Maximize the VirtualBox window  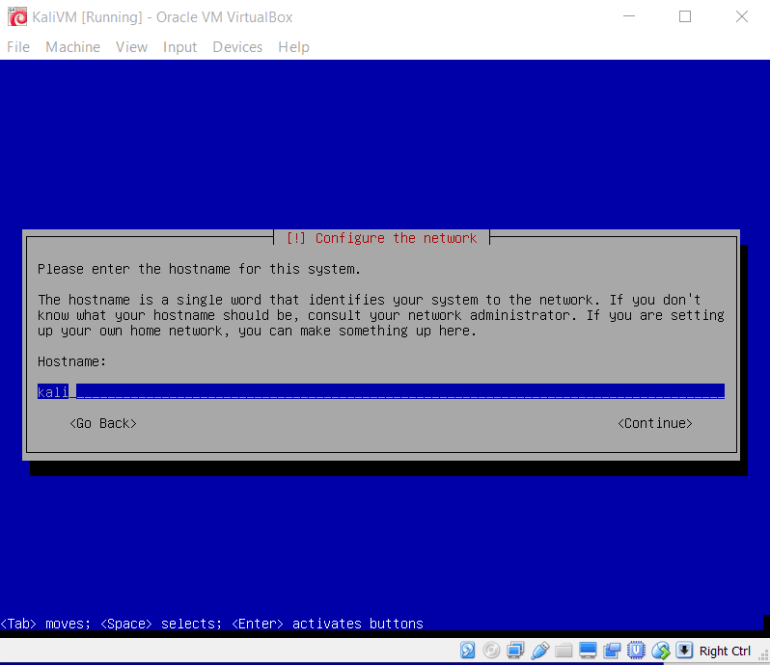(x=685, y=17)
